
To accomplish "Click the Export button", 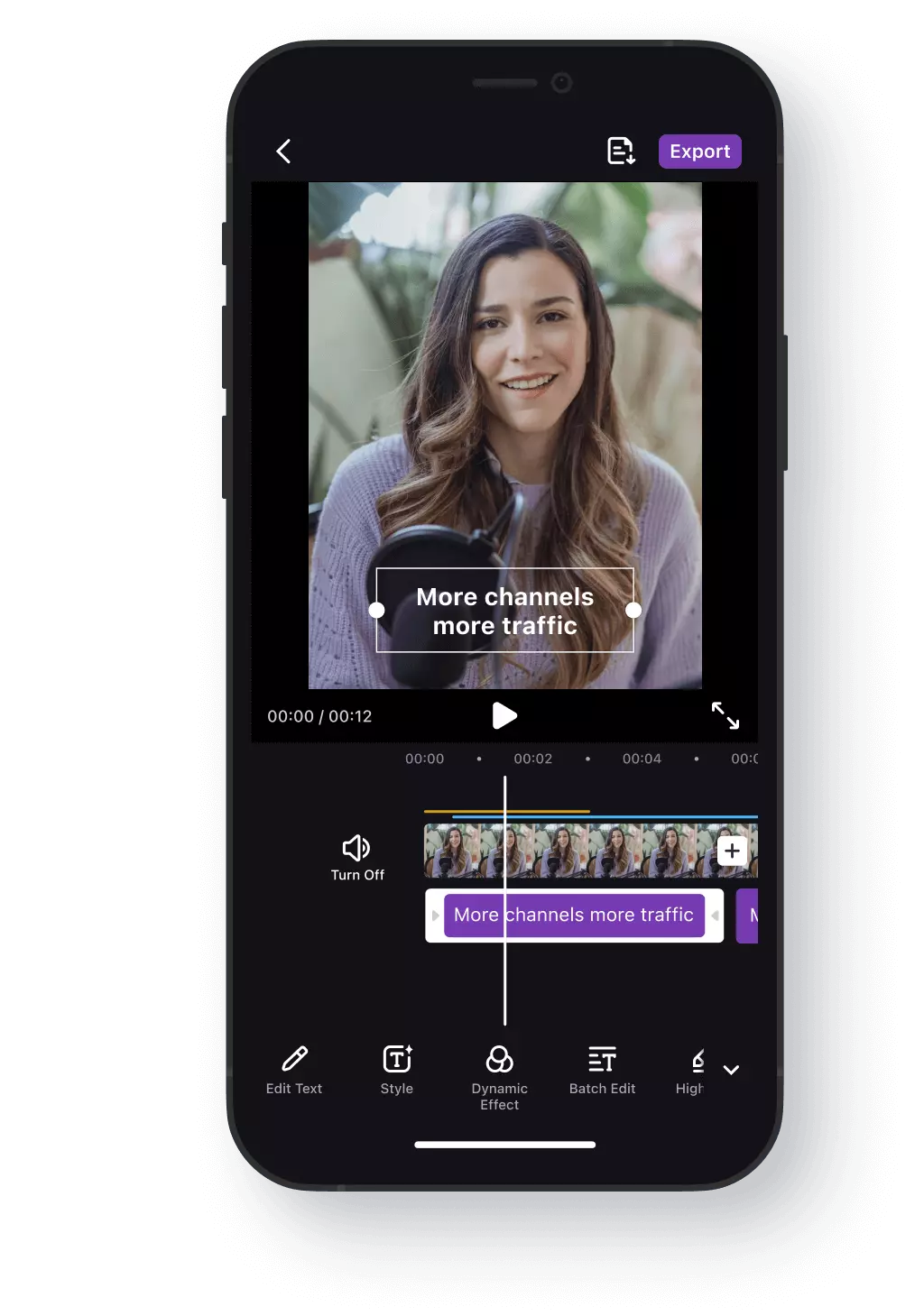I will click(x=699, y=151).
